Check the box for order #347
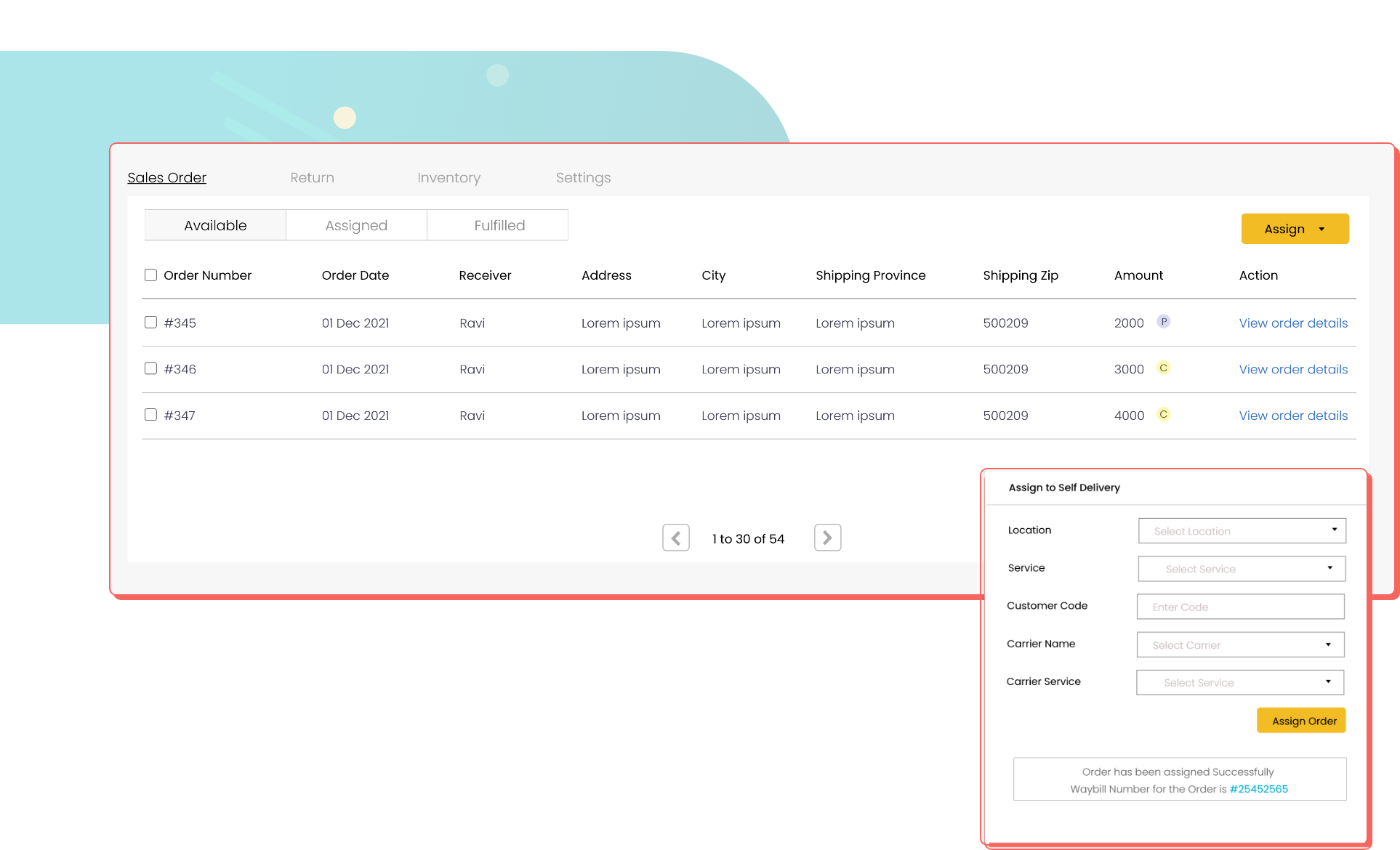This screenshot has width=1400, height=850. pyautogui.click(x=150, y=414)
